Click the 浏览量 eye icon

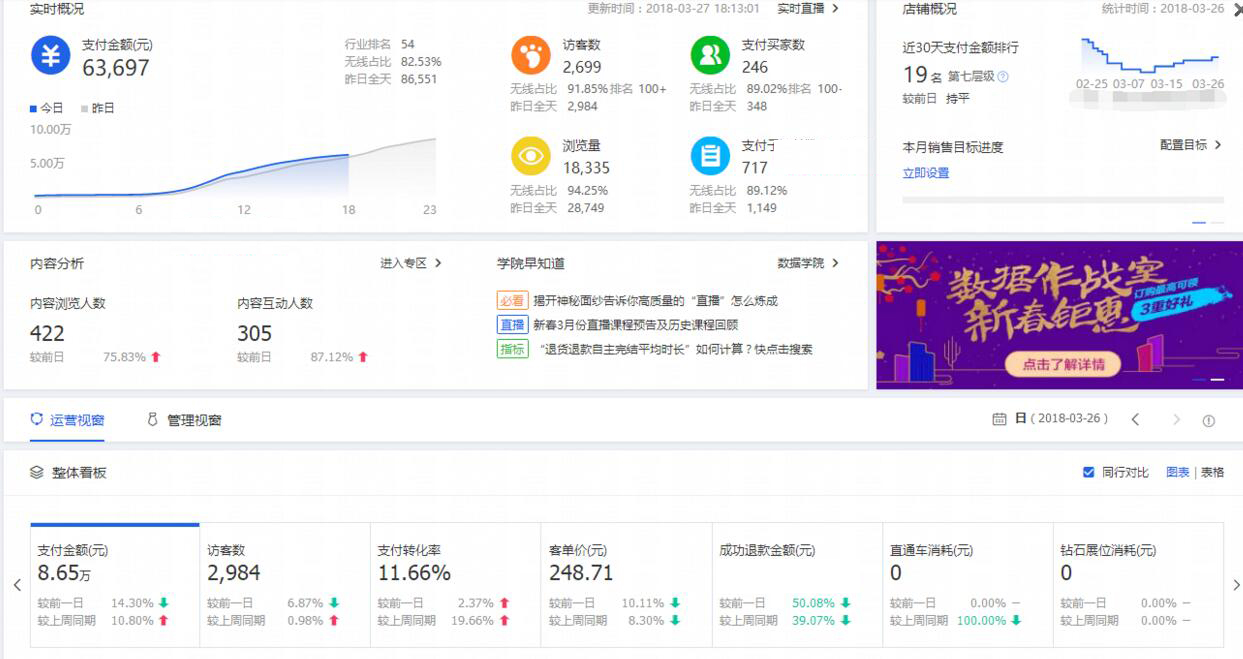point(531,156)
